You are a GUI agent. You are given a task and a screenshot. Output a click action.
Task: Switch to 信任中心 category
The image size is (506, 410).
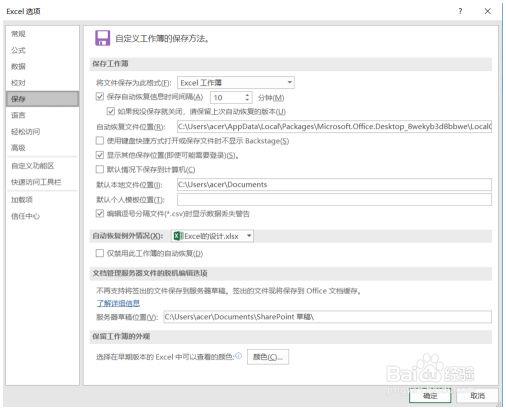[x=25, y=216]
